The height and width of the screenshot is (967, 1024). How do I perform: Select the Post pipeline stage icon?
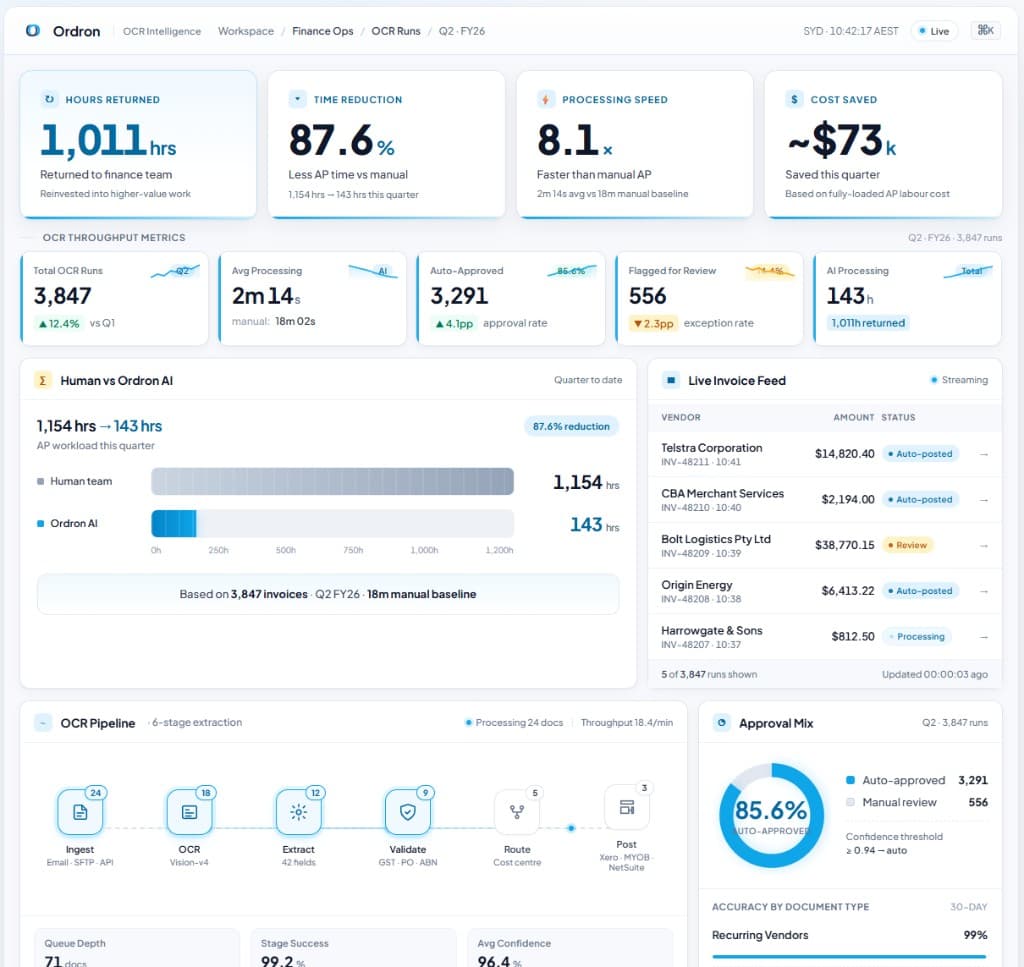626,807
